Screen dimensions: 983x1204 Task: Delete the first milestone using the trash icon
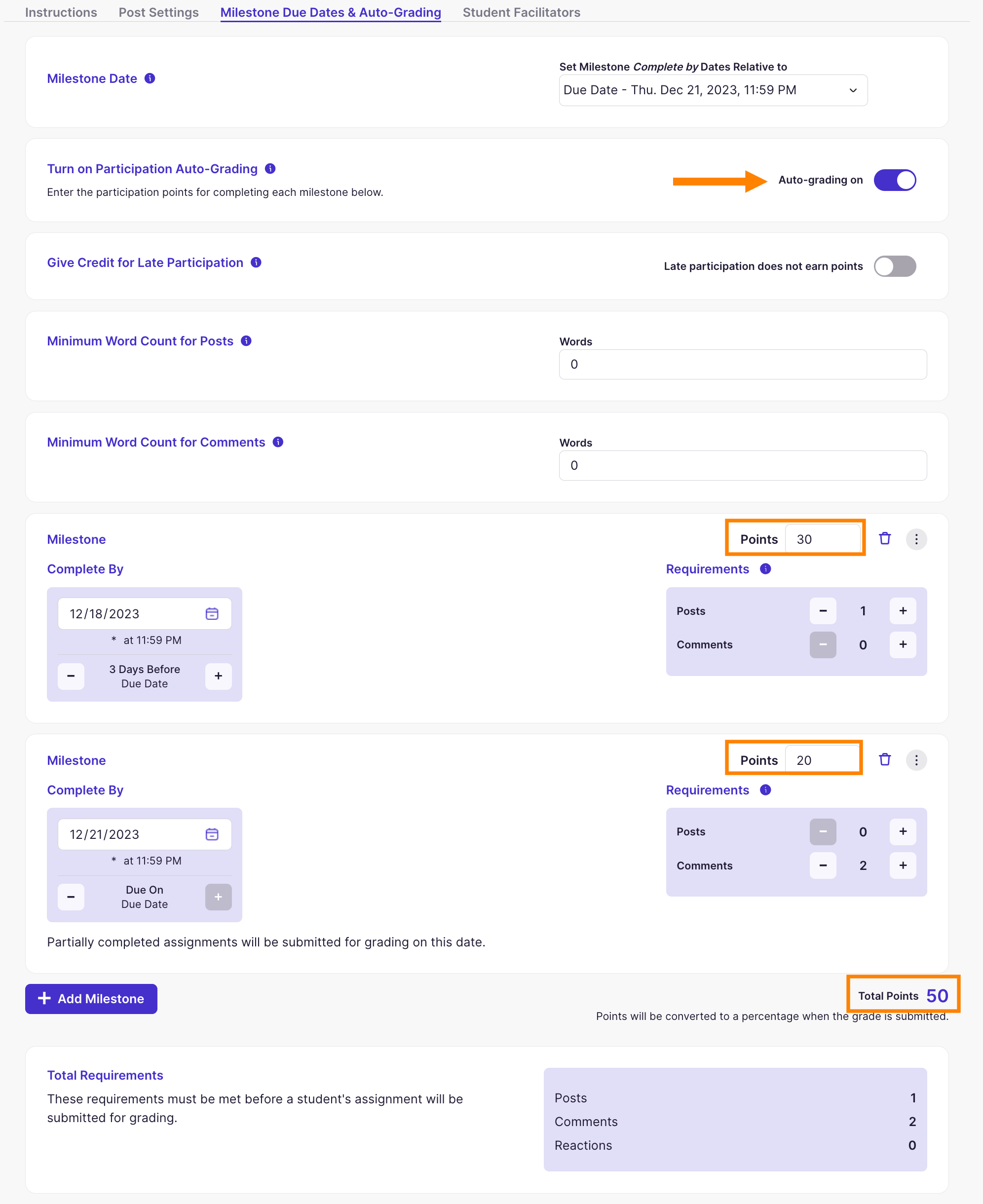(x=885, y=538)
